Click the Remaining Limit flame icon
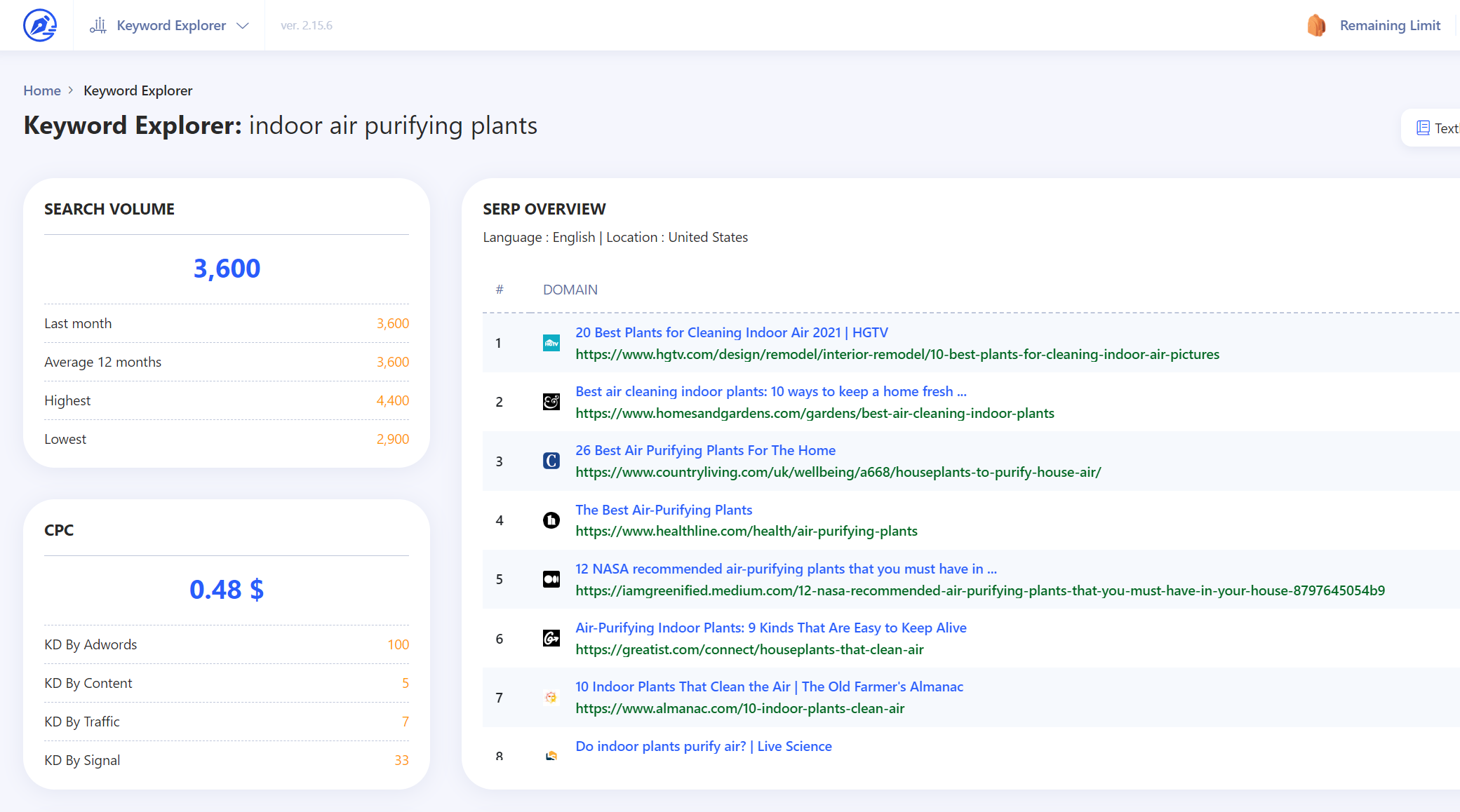The image size is (1460, 812). (1317, 25)
